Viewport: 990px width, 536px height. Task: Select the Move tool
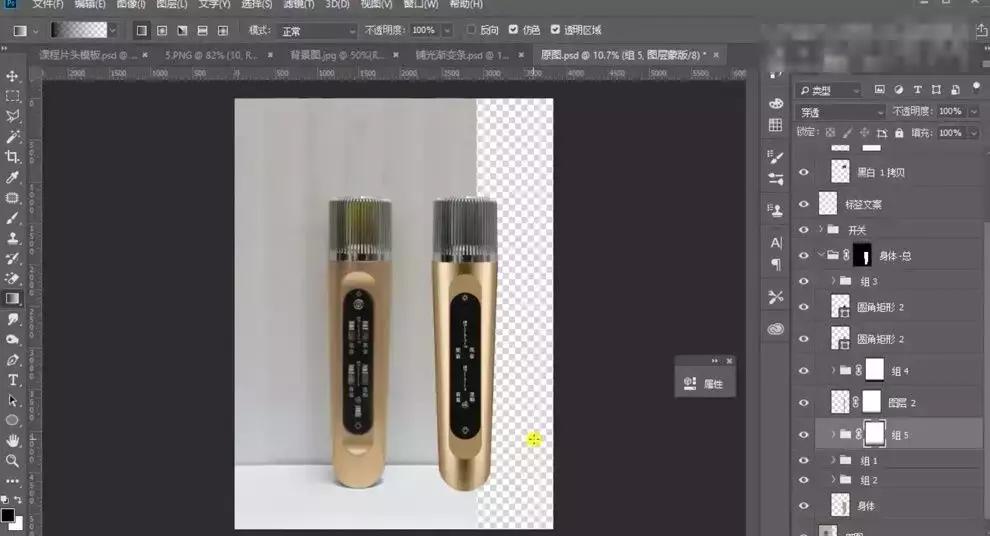(x=12, y=76)
